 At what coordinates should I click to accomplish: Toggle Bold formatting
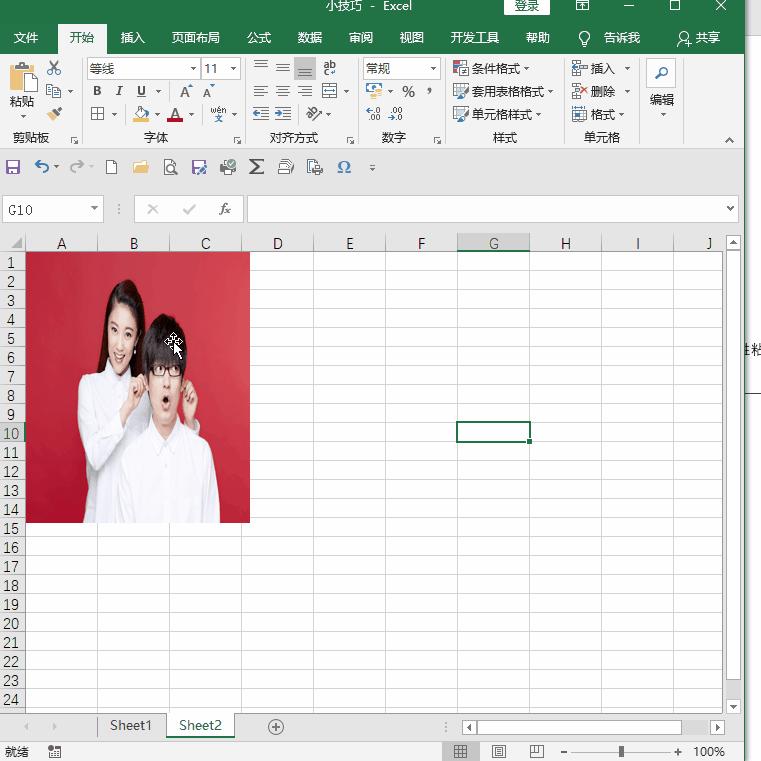[97, 91]
